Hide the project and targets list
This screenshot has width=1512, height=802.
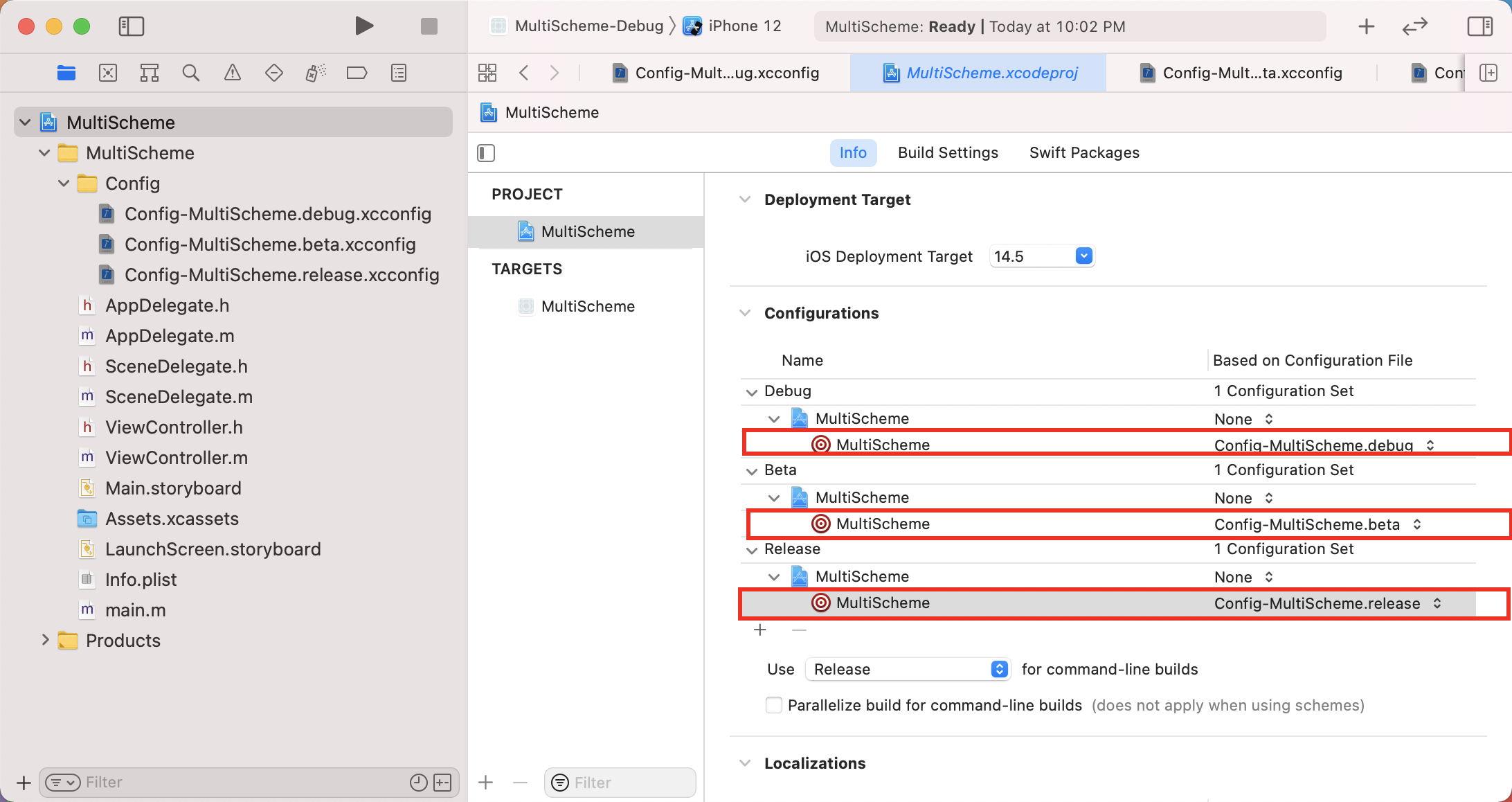486,152
